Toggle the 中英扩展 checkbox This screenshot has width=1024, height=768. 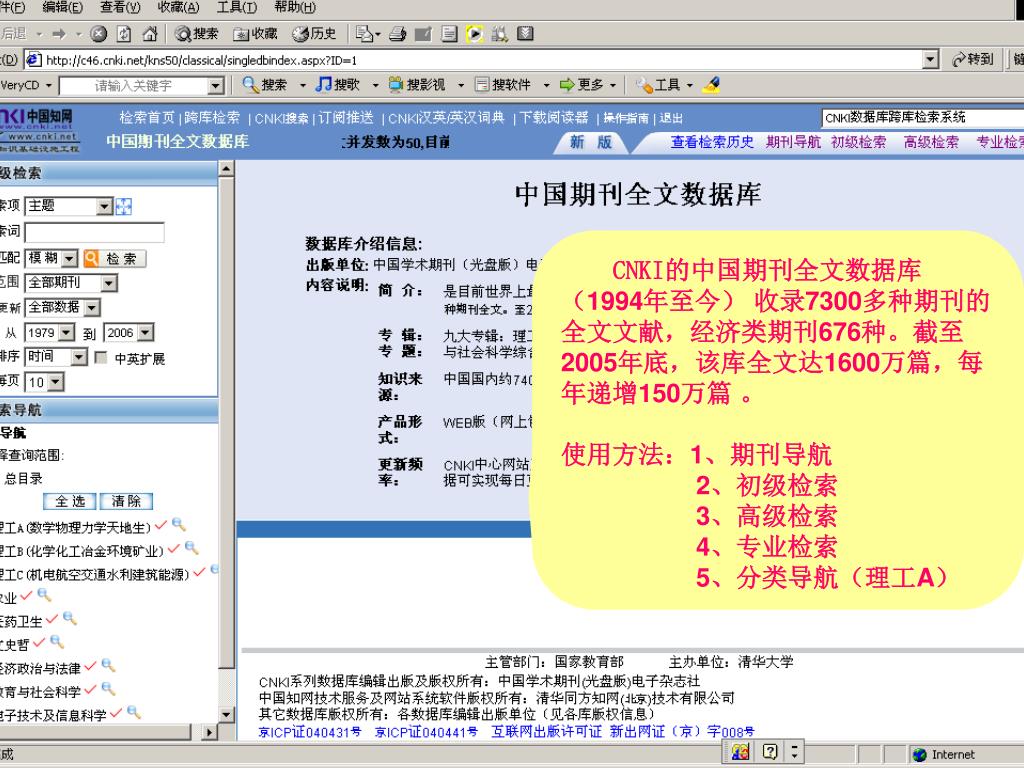(x=101, y=358)
